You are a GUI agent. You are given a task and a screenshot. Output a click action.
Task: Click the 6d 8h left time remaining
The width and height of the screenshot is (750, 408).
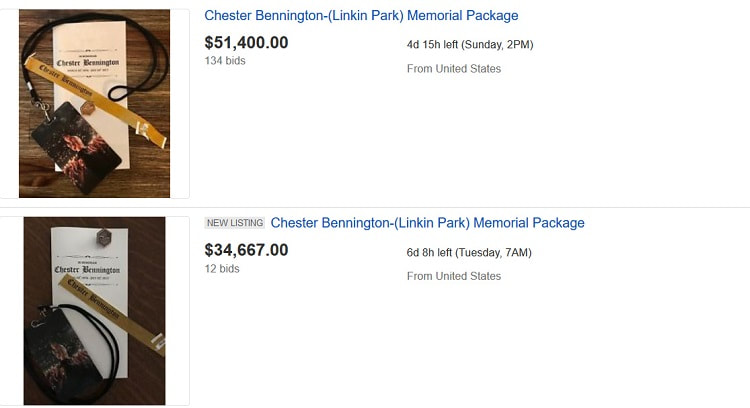tap(469, 253)
